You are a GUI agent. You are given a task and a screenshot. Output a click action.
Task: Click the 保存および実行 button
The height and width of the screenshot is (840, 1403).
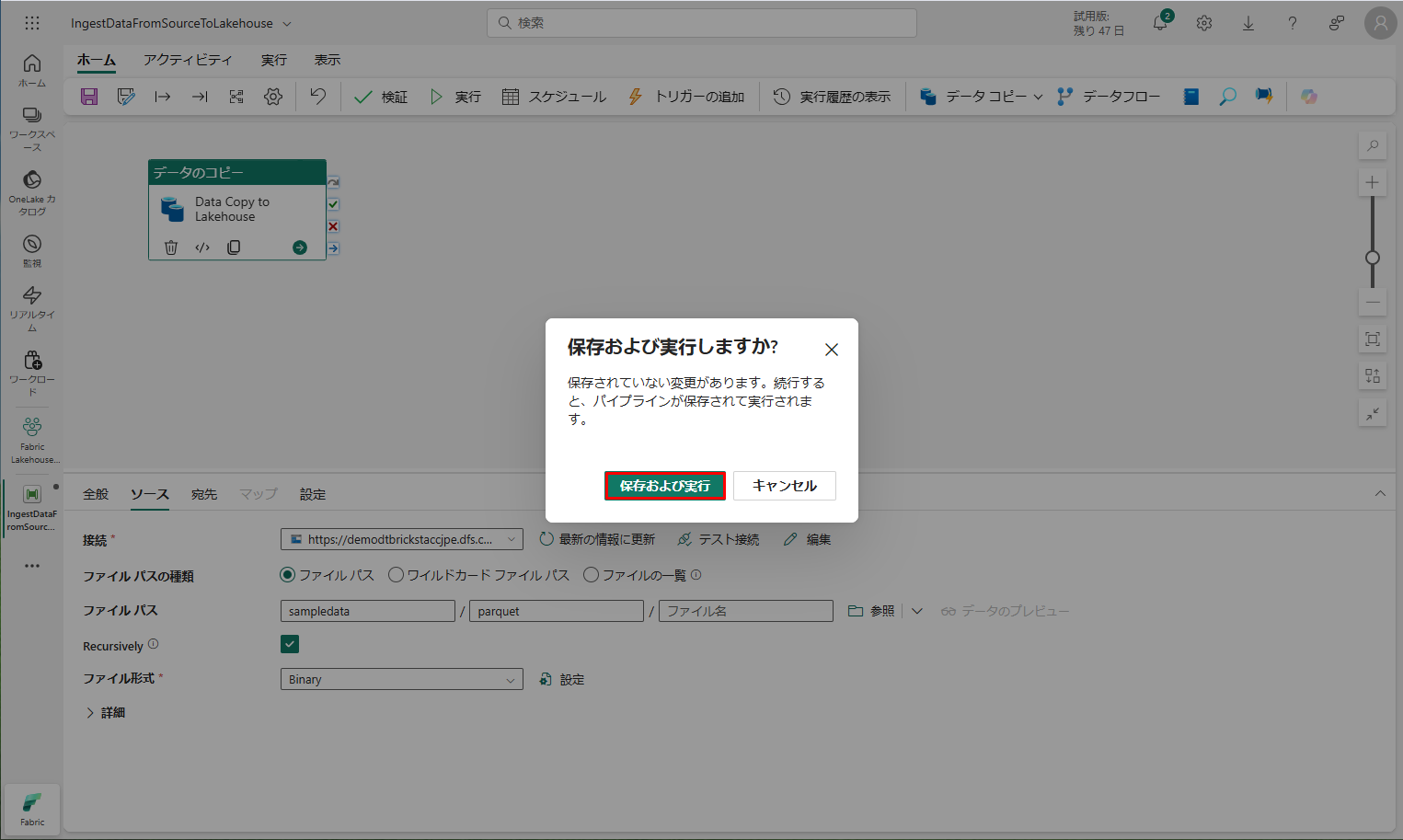pyautogui.click(x=664, y=486)
